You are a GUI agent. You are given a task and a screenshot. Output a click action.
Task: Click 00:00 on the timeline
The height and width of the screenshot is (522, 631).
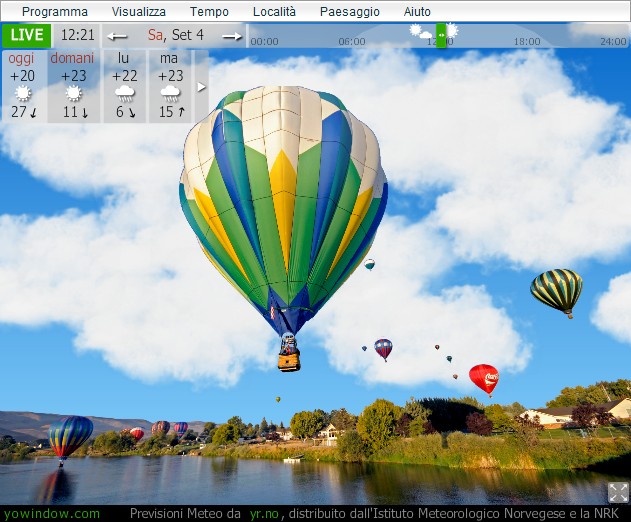[x=264, y=41]
